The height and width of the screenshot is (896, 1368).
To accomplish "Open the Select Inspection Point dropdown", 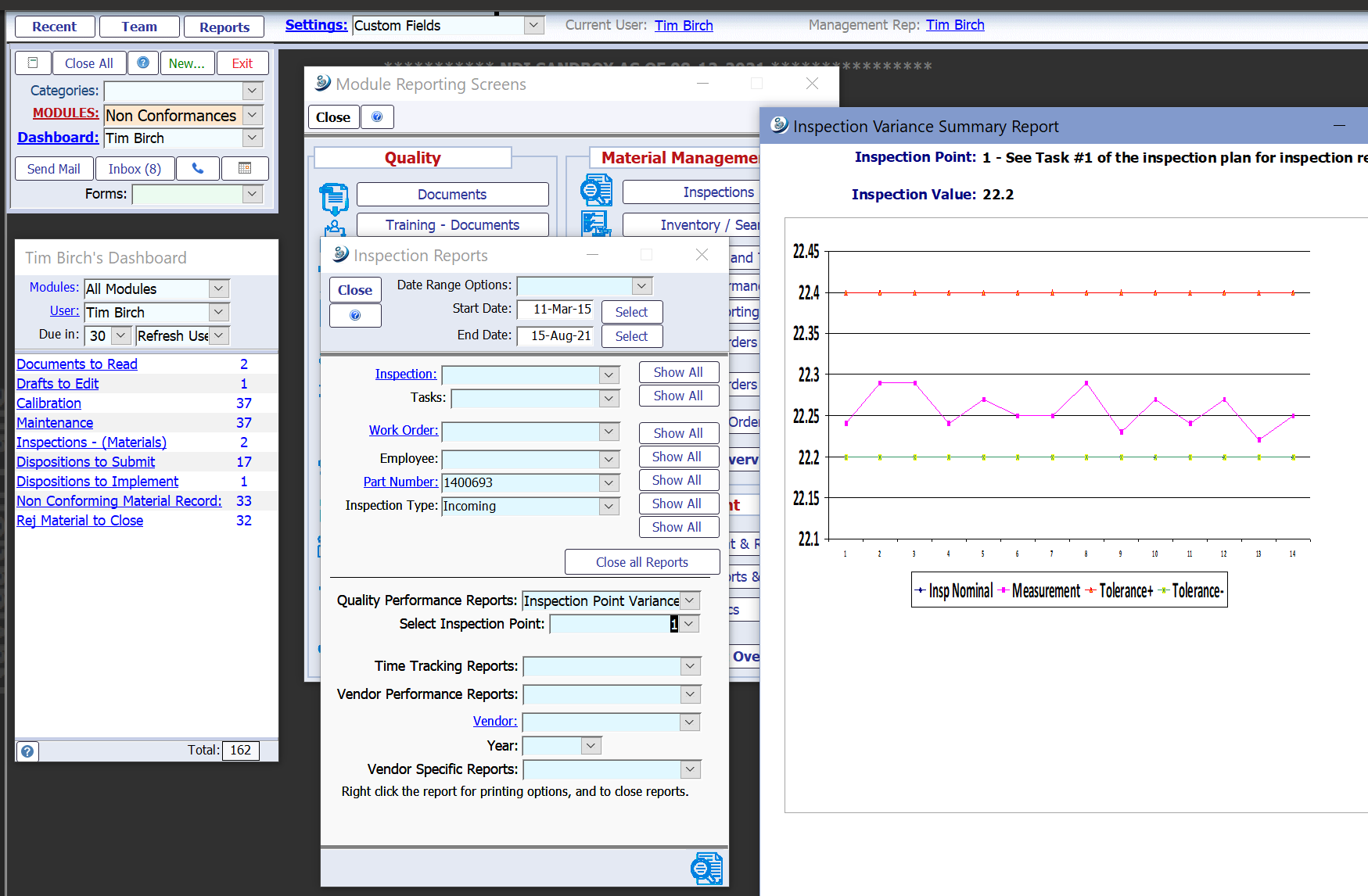I will (x=688, y=624).
